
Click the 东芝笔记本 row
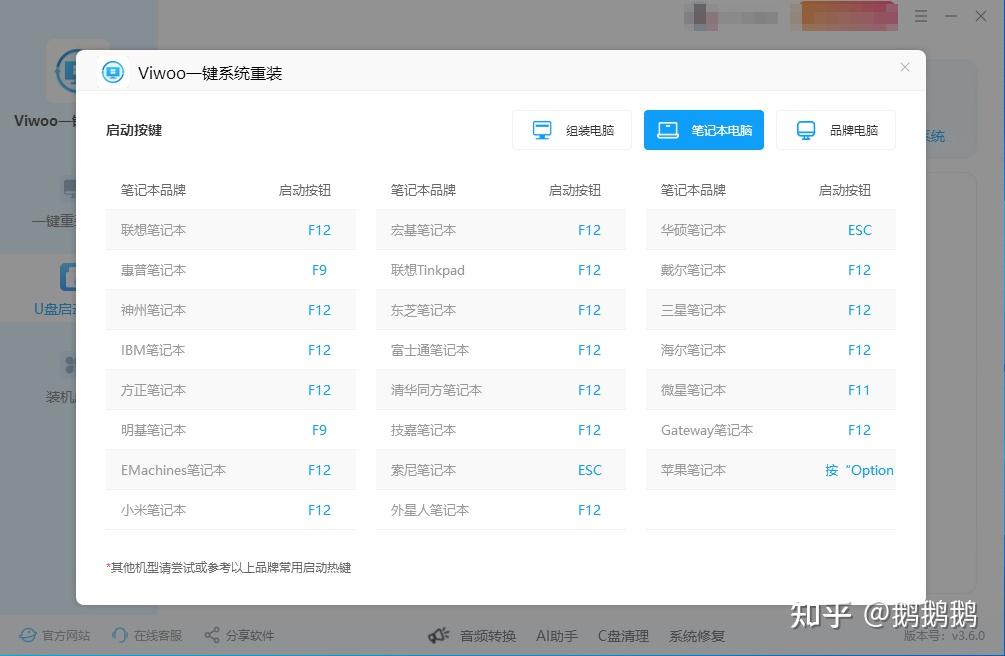click(x=501, y=310)
